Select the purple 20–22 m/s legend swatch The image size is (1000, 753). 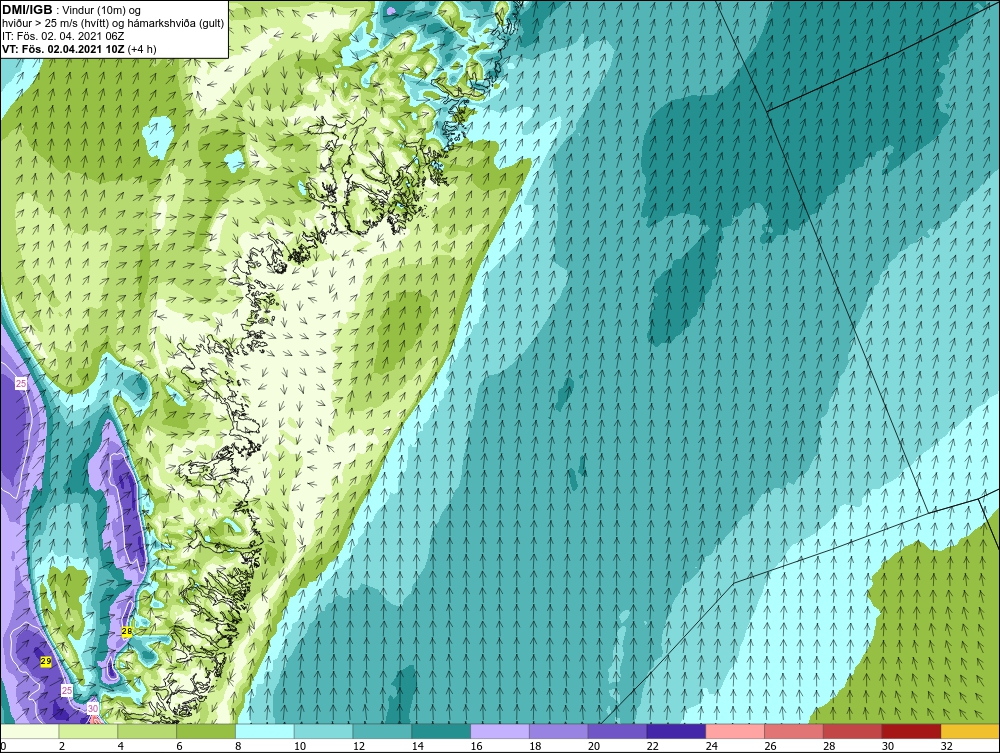(617, 731)
